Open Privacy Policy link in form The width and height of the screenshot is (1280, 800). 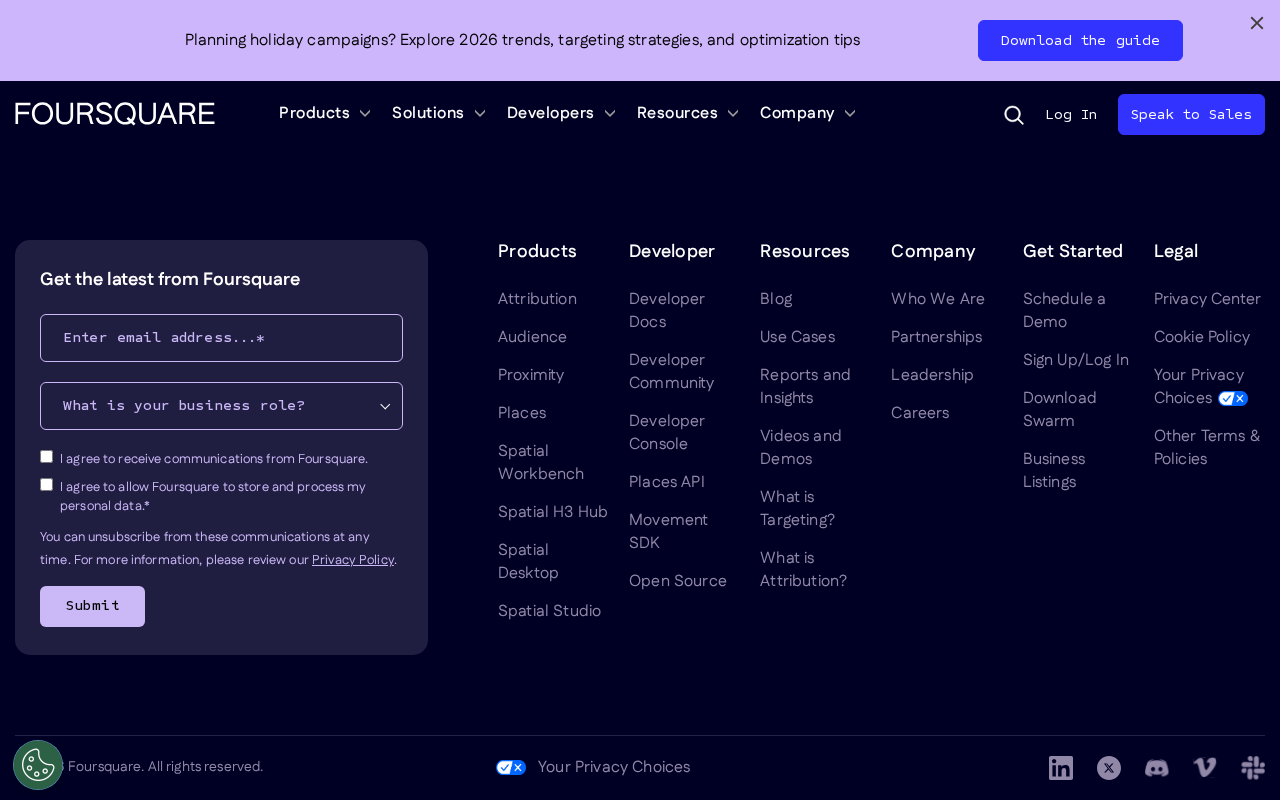point(353,560)
